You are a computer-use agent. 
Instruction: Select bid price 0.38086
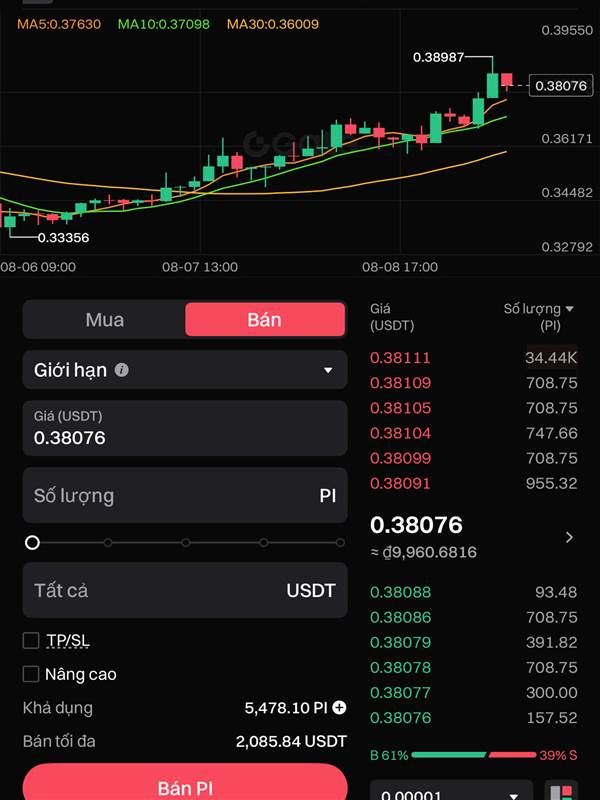(400, 617)
